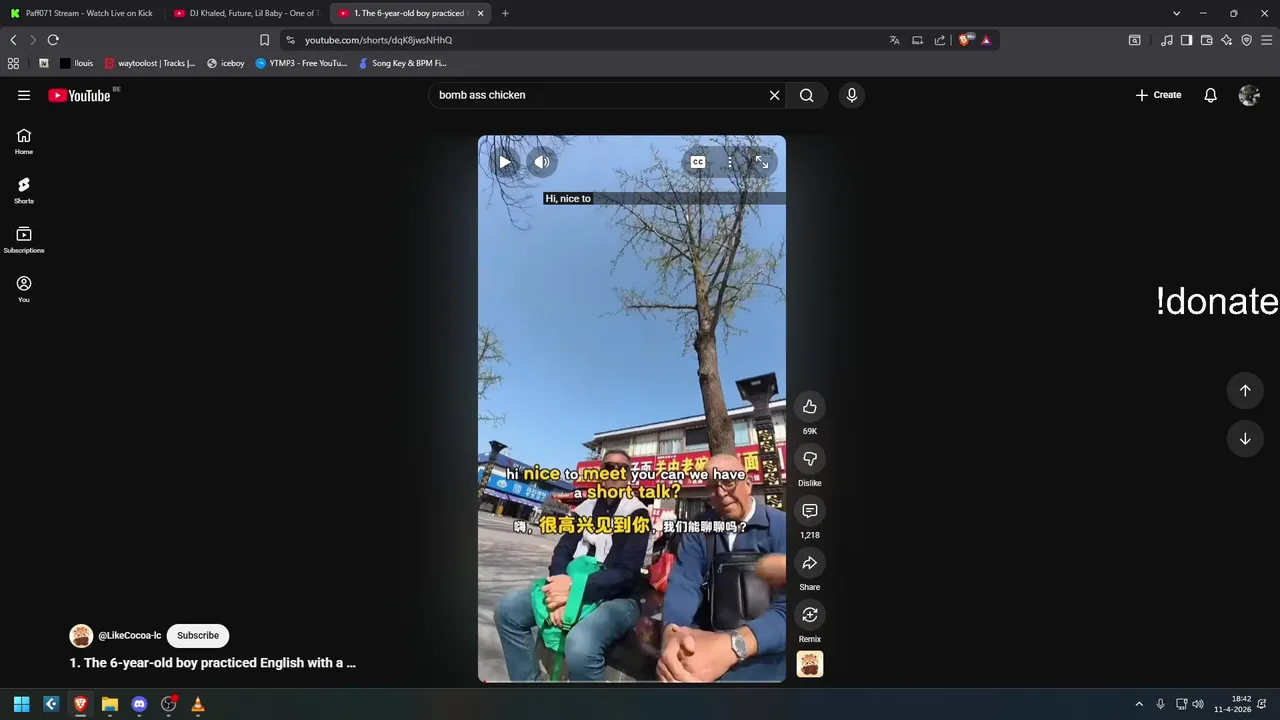Expand the system tray hidden icons
The width and height of the screenshot is (1280, 720).
point(1138,704)
